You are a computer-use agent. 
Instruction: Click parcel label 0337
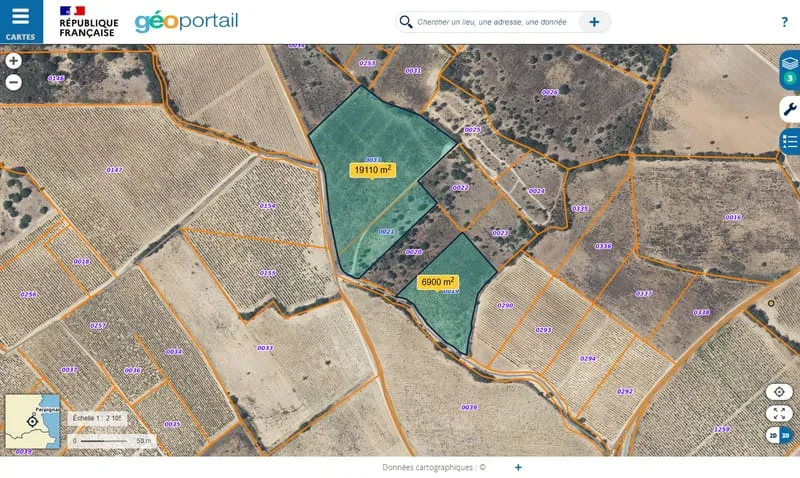[x=643, y=294]
